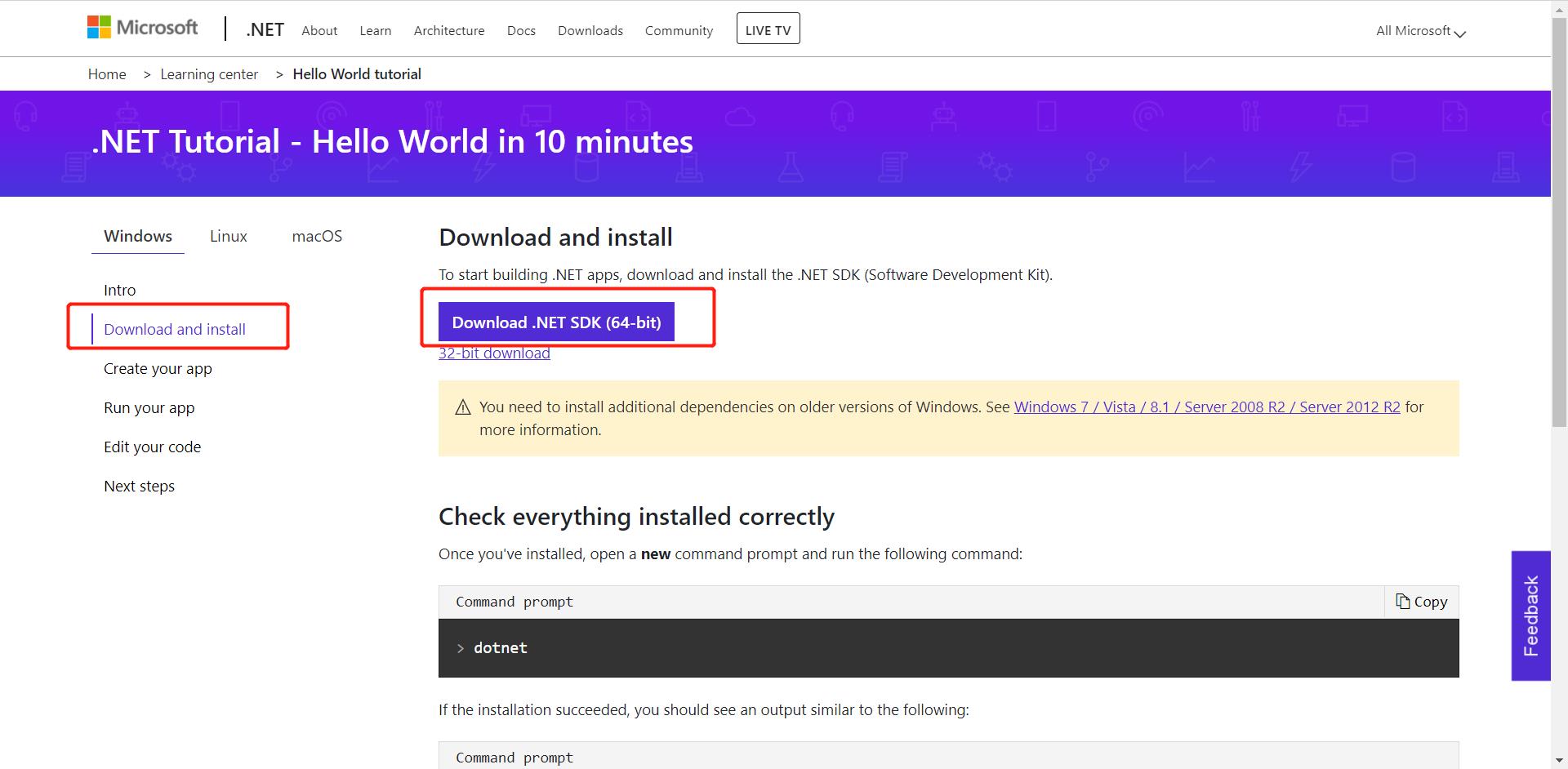1568x769 pixels.
Task: Click the scrollbar down arrow
Action: click(1559, 761)
